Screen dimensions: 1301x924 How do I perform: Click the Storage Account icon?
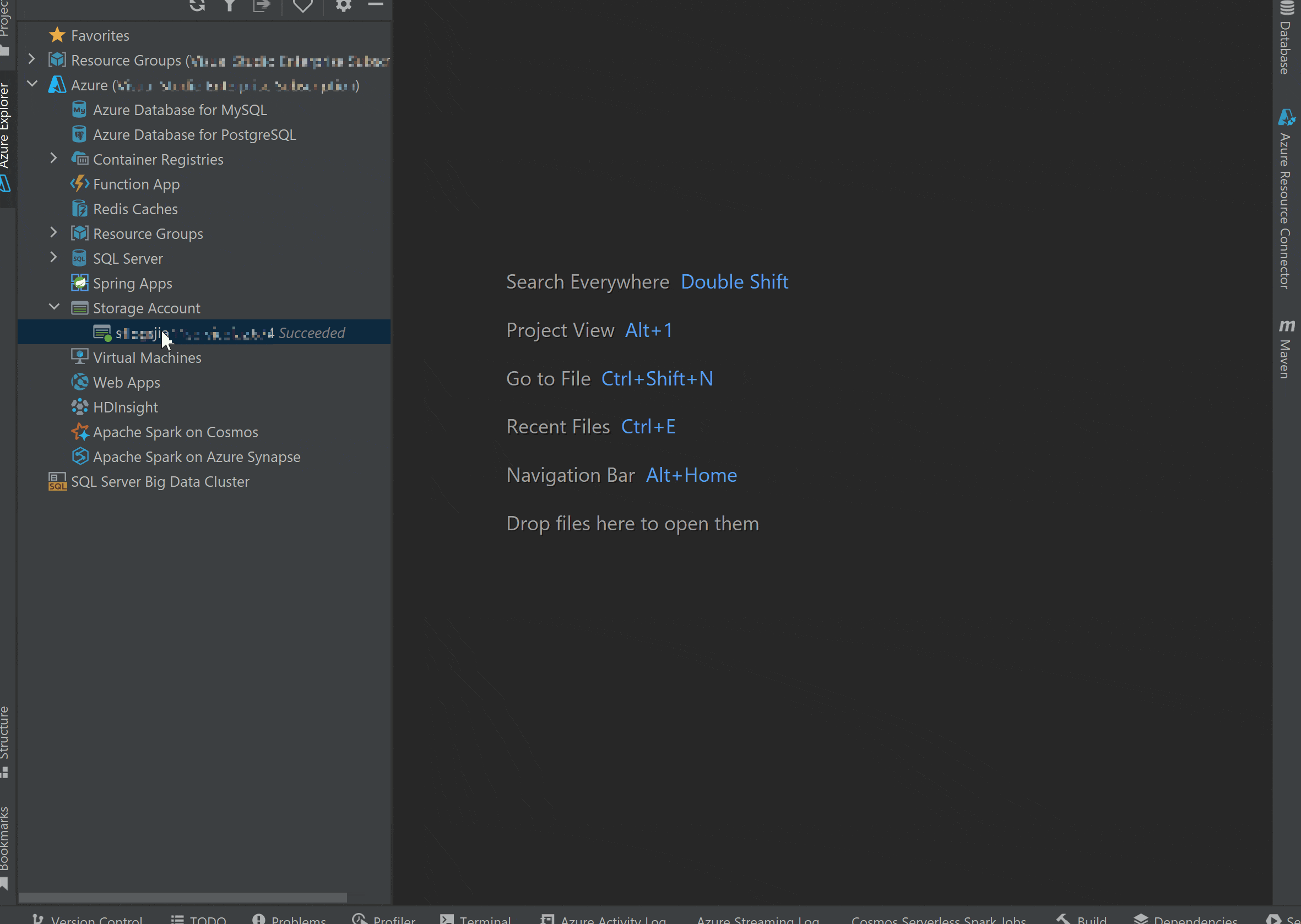tap(80, 308)
